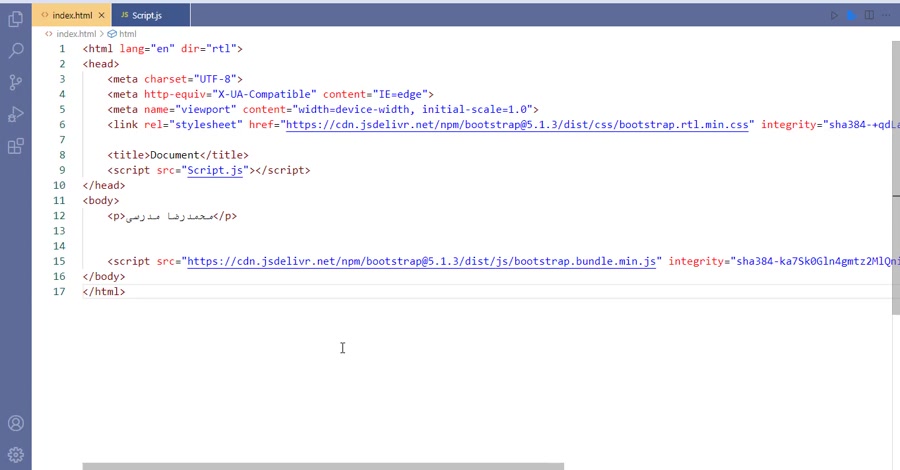Image resolution: width=900 pixels, height=470 pixels.
Task: Click the "viewport" value on line 5
Action: click(205, 110)
